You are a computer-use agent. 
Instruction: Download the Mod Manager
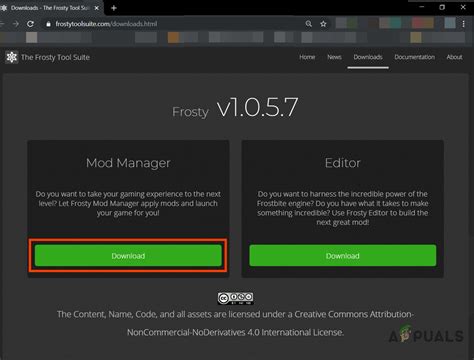(x=128, y=256)
